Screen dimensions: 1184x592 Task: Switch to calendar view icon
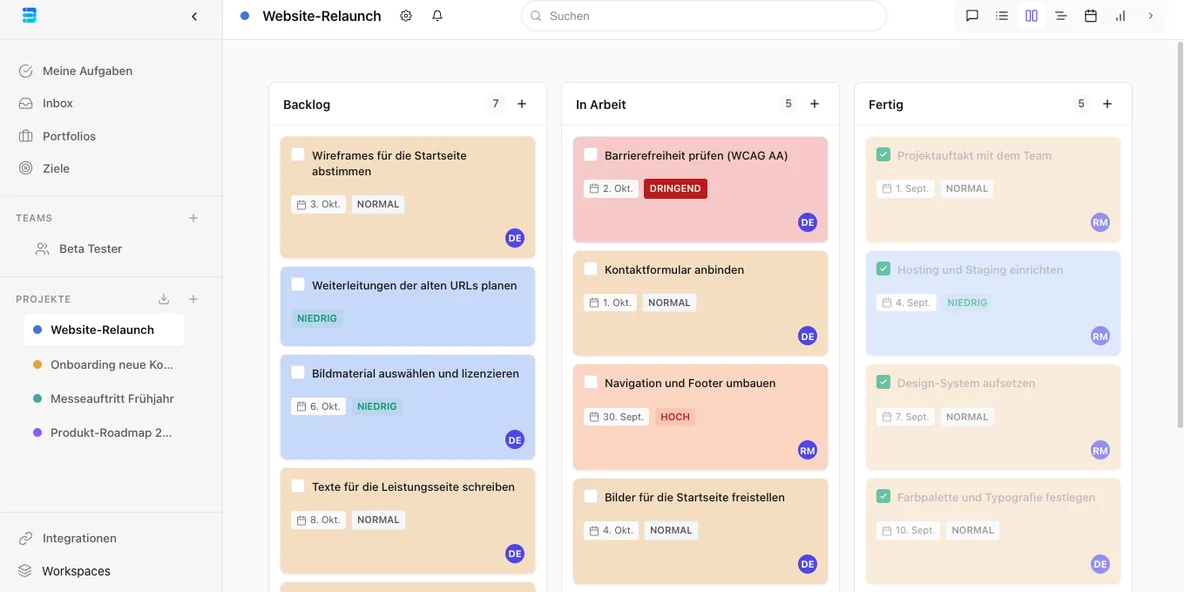coord(1090,16)
